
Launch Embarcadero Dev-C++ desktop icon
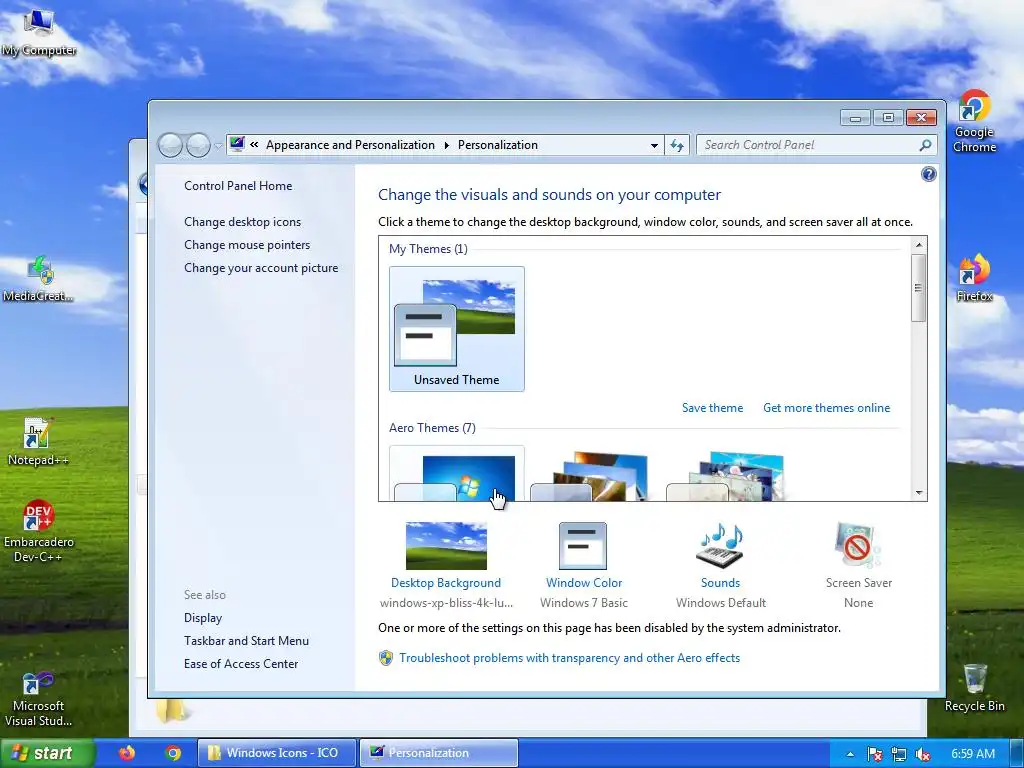coord(39,532)
